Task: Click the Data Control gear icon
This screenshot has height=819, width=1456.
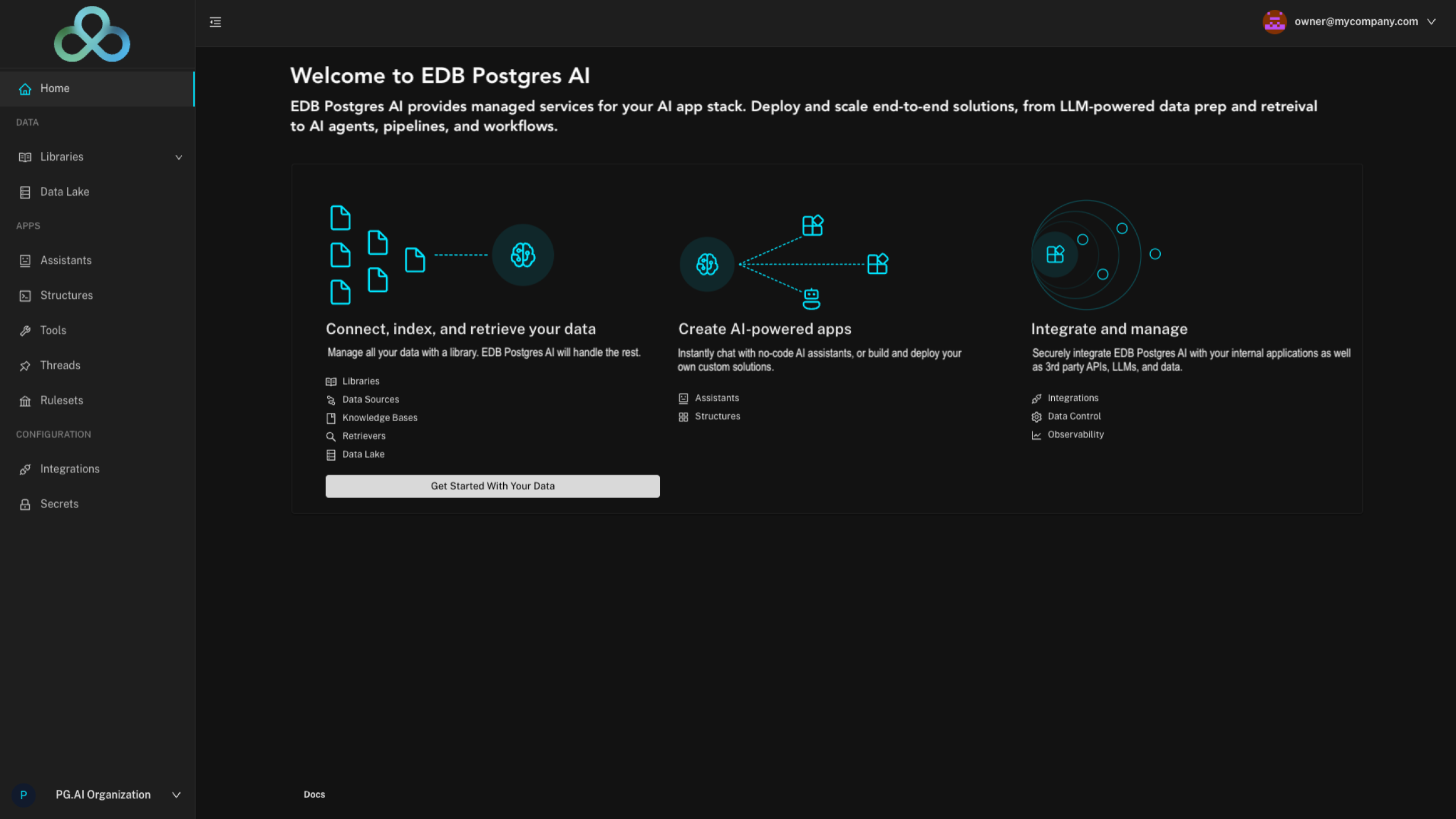Action: (x=1036, y=416)
